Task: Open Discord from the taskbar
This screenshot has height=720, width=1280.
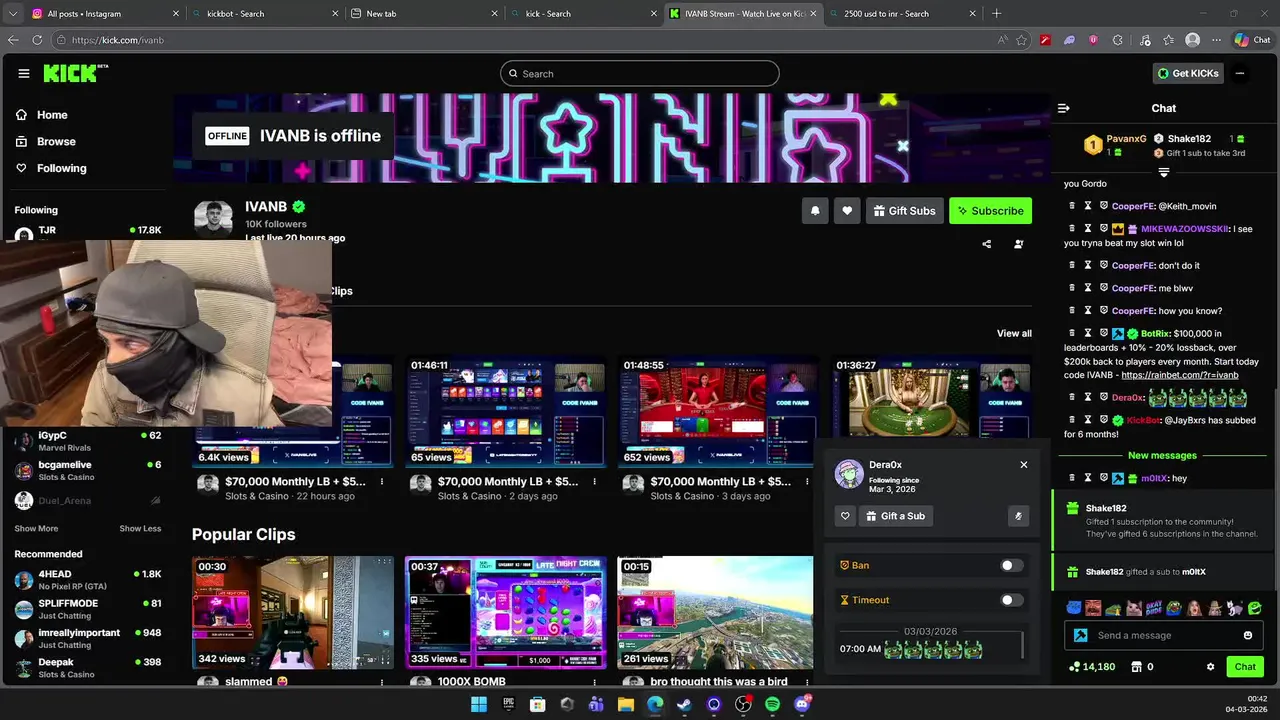Action: click(x=802, y=704)
